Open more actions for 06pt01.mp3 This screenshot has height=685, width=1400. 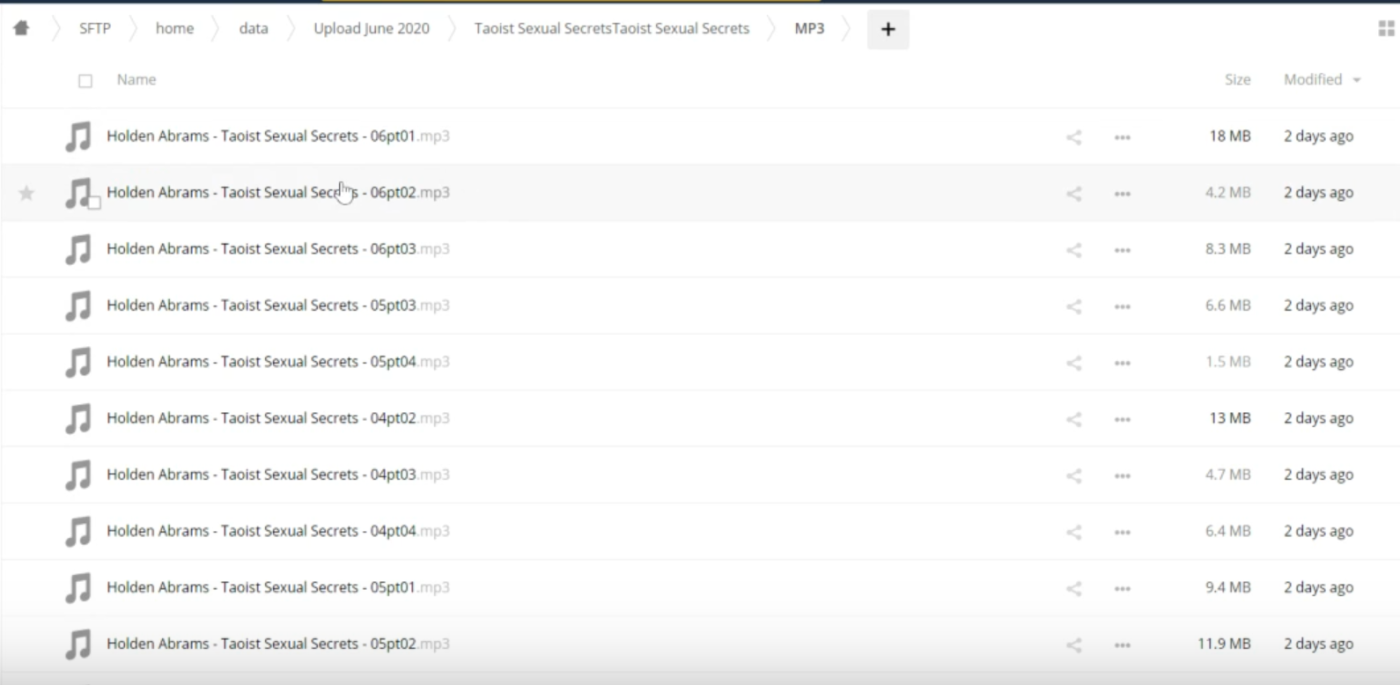click(x=1122, y=137)
